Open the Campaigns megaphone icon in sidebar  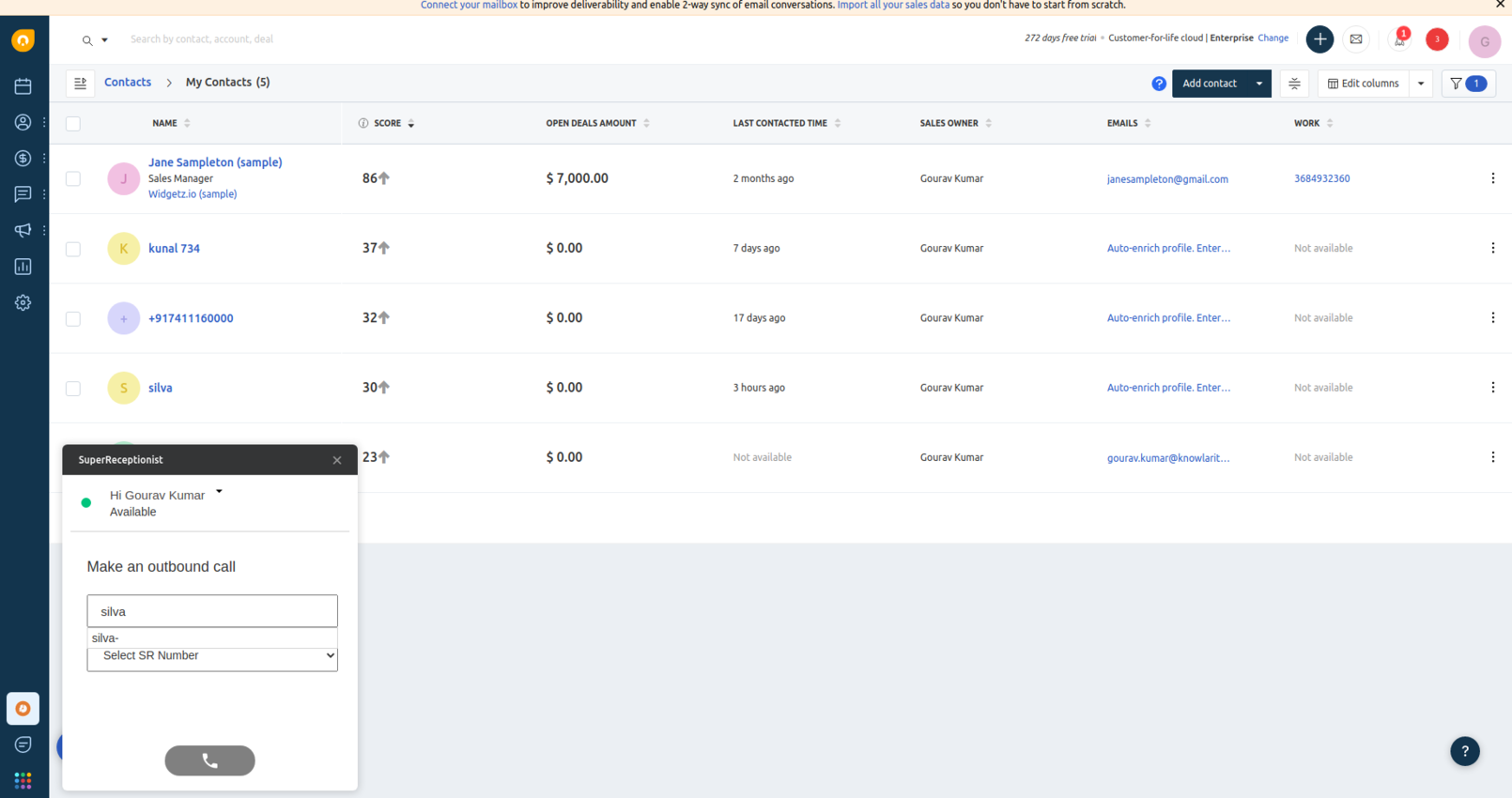click(23, 230)
